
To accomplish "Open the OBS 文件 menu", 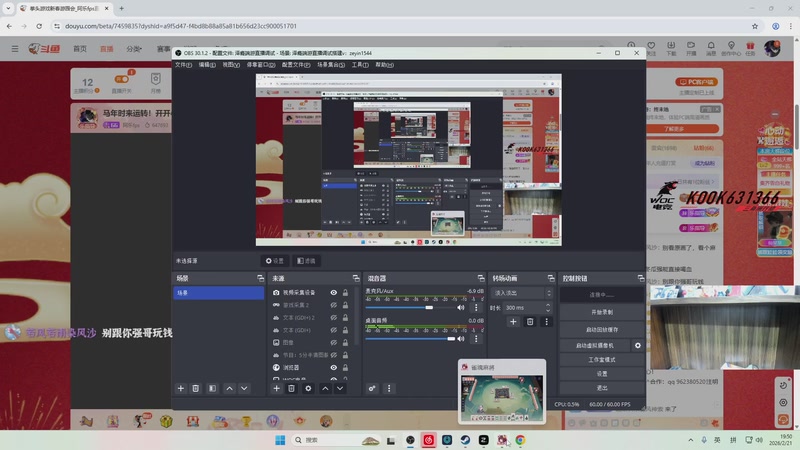I will (183, 65).
